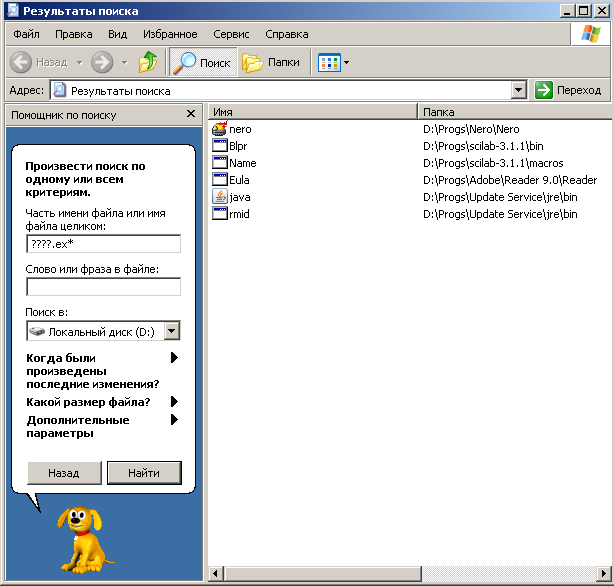614x586 pixels.
Task: Open the Поиск в drive dropdown
Action: tap(172, 331)
